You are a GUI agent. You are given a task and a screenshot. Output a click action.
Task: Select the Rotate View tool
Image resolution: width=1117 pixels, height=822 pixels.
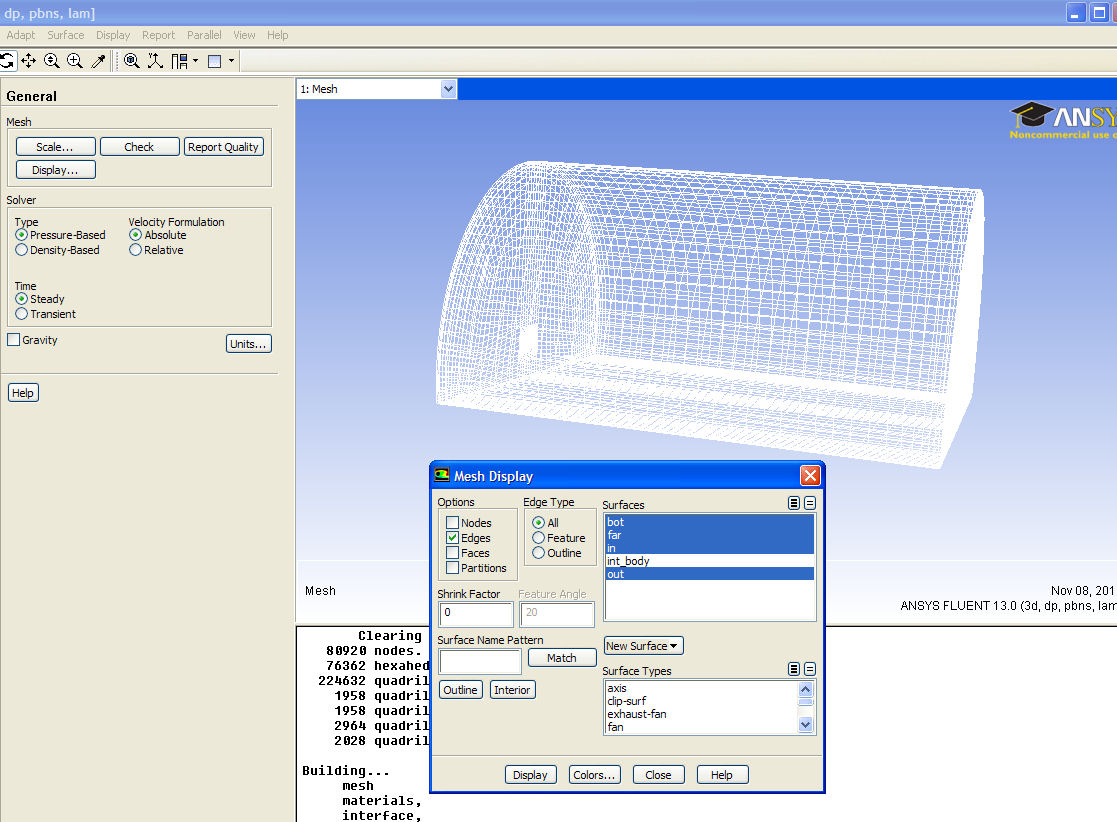point(6,61)
